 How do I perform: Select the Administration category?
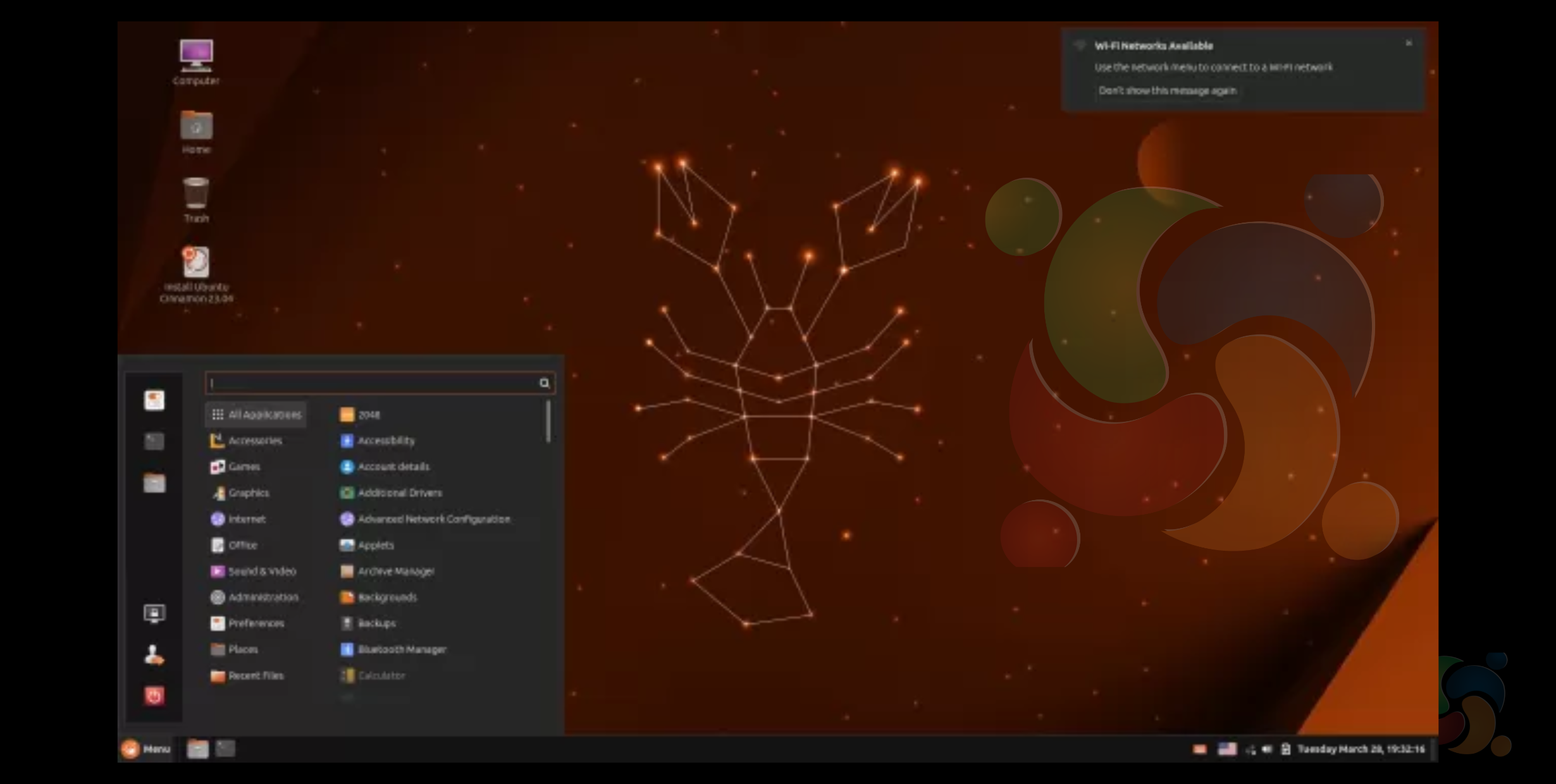[x=254, y=597]
